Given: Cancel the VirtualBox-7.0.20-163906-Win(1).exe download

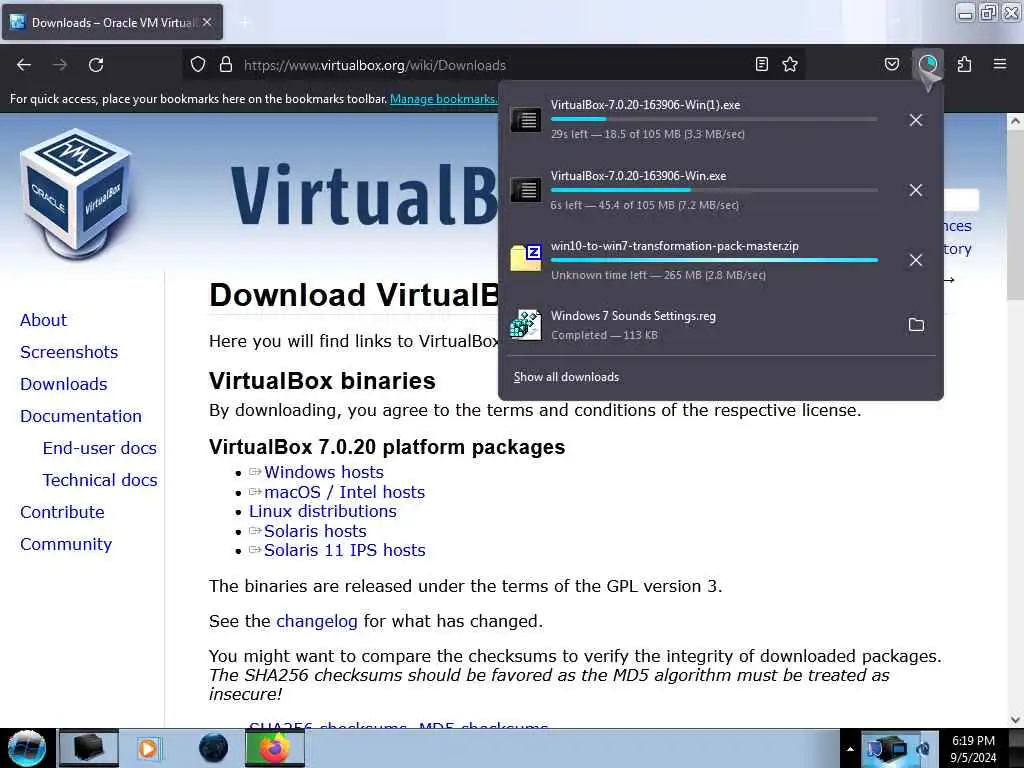Looking at the screenshot, I should [916, 120].
